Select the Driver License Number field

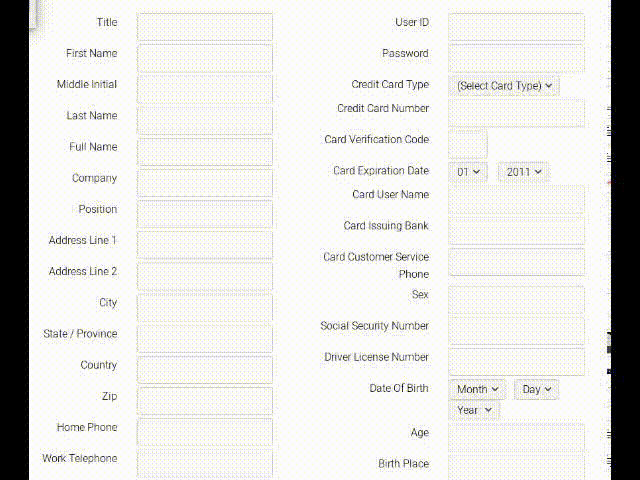click(x=516, y=362)
